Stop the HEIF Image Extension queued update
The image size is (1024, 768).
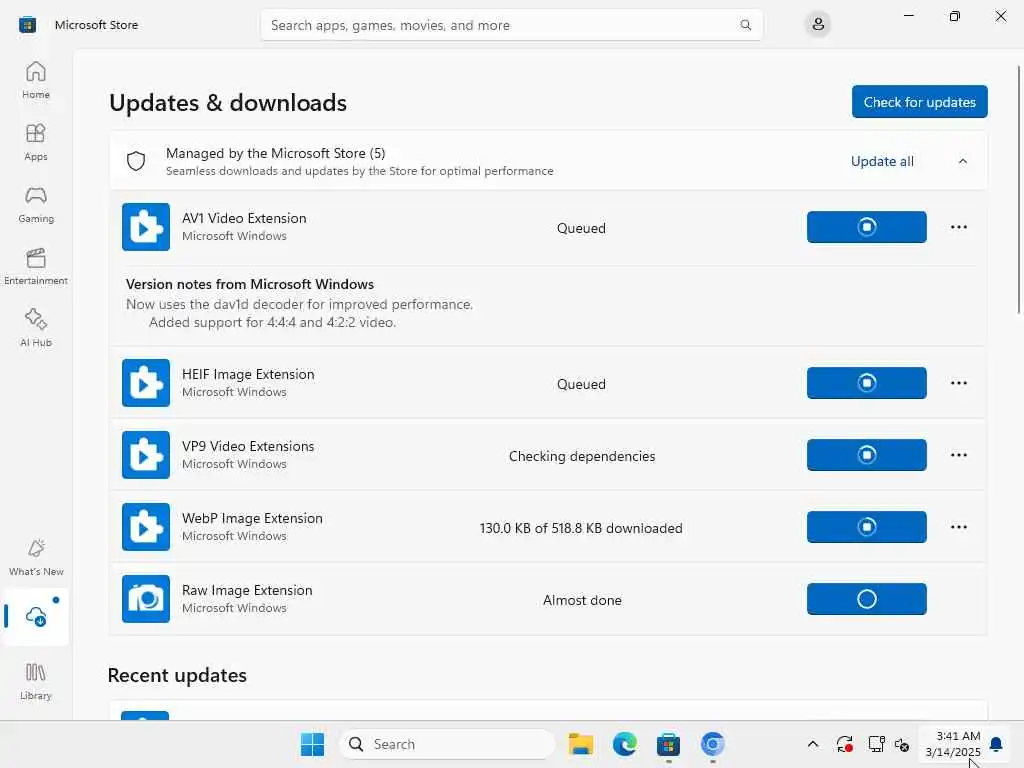coord(867,383)
